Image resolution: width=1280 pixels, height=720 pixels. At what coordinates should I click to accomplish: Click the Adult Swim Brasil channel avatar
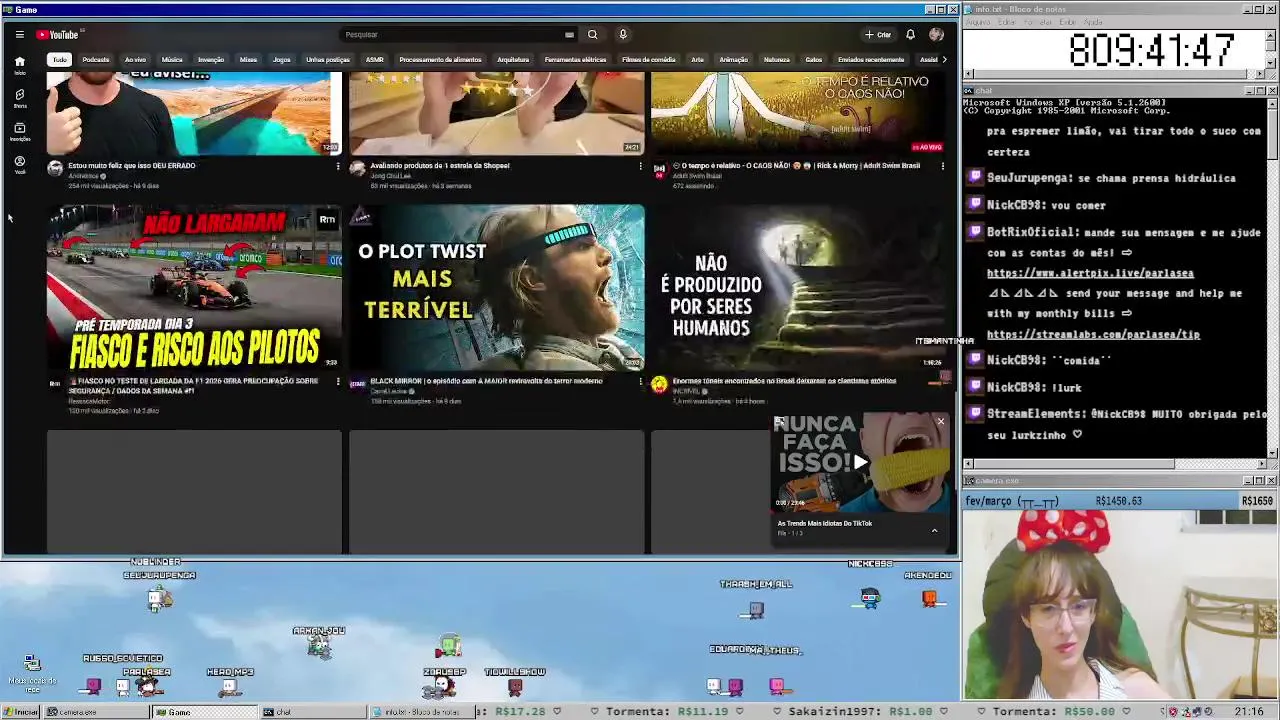tap(659, 169)
